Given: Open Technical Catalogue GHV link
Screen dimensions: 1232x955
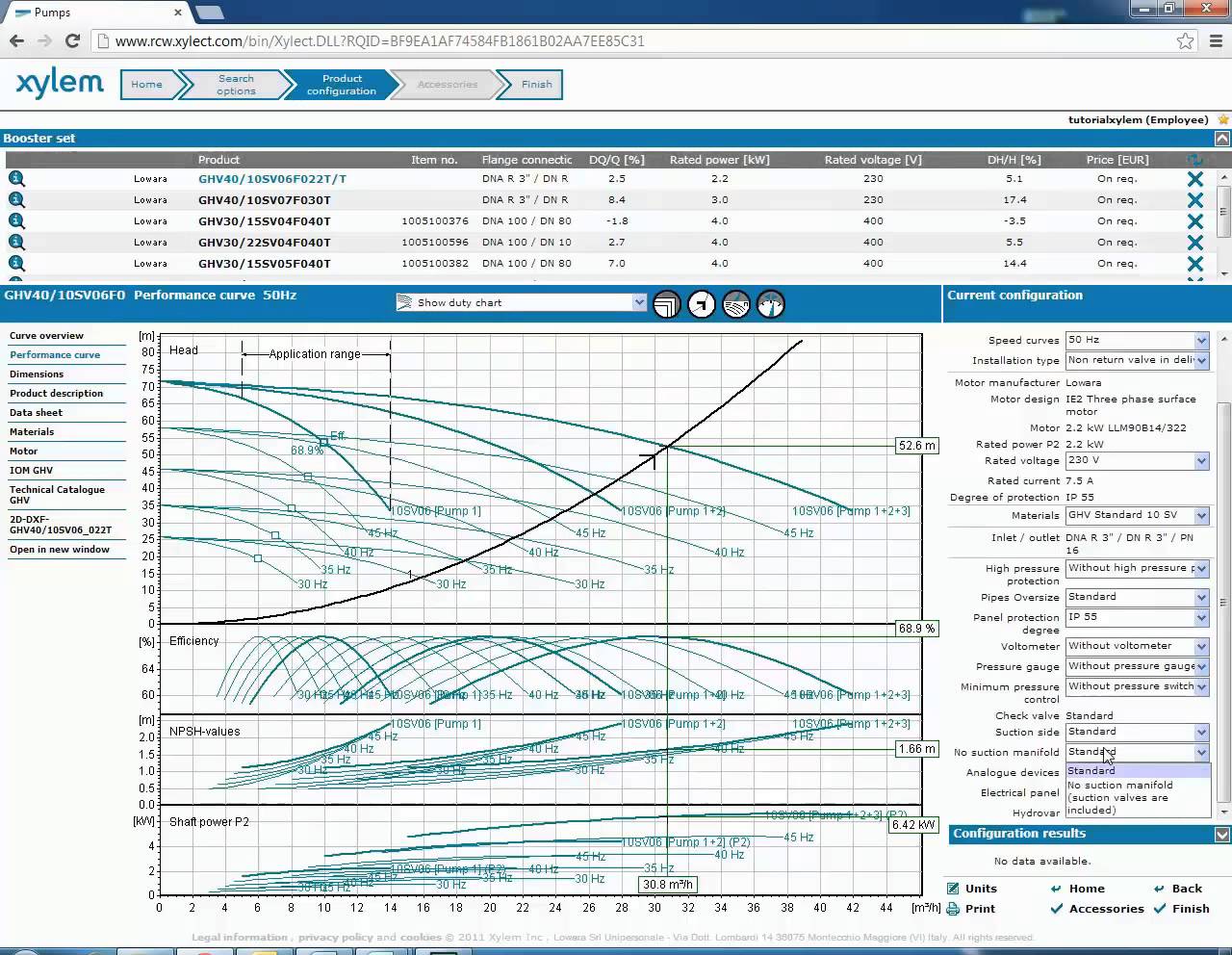Looking at the screenshot, I should 57,495.
